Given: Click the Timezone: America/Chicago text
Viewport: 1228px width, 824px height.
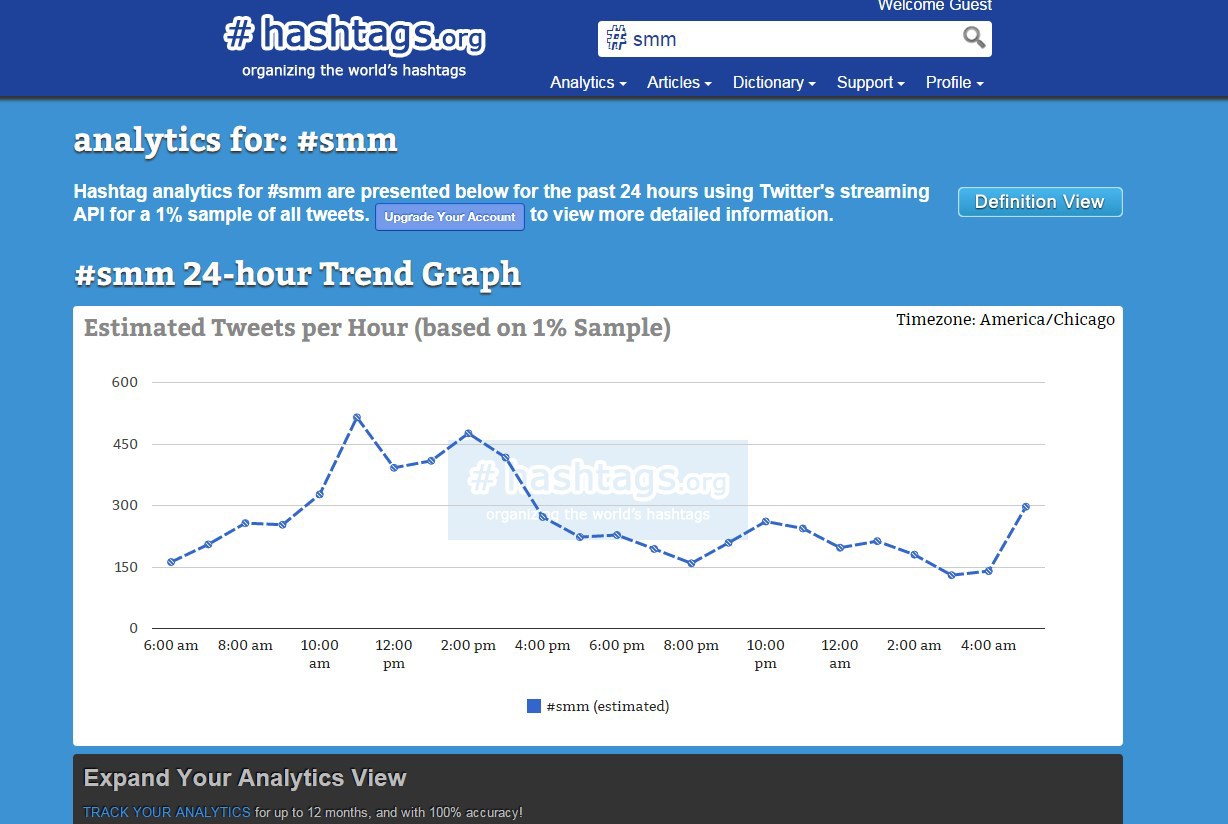Looking at the screenshot, I should tap(1005, 320).
